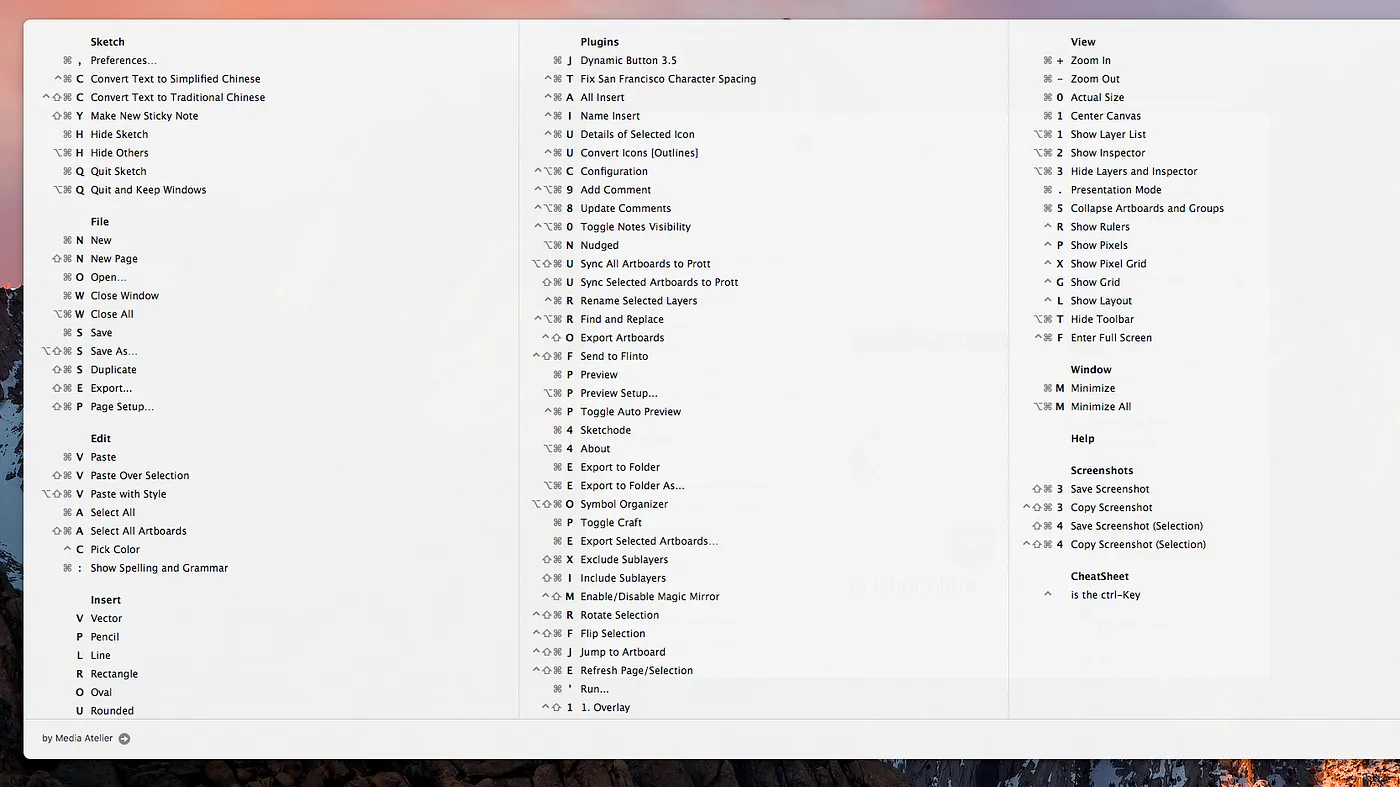Select Convert Icons [Outlines]

(x=639, y=153)
